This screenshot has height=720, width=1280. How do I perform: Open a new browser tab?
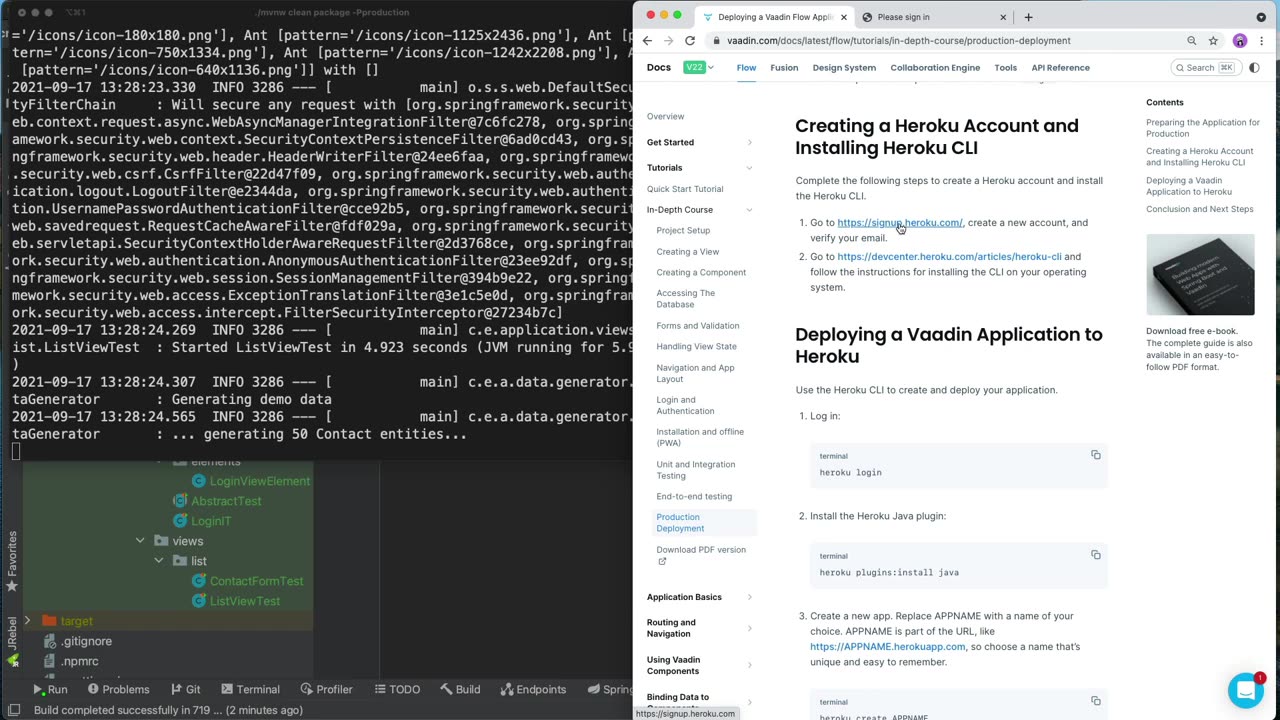[1027, 17]
